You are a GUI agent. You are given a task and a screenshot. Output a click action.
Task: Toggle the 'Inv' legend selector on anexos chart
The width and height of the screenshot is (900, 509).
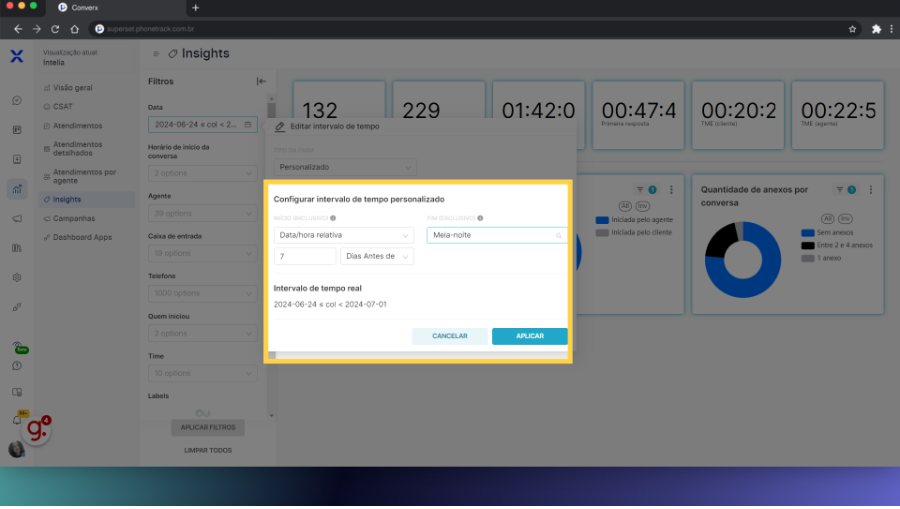click(844, 218)
